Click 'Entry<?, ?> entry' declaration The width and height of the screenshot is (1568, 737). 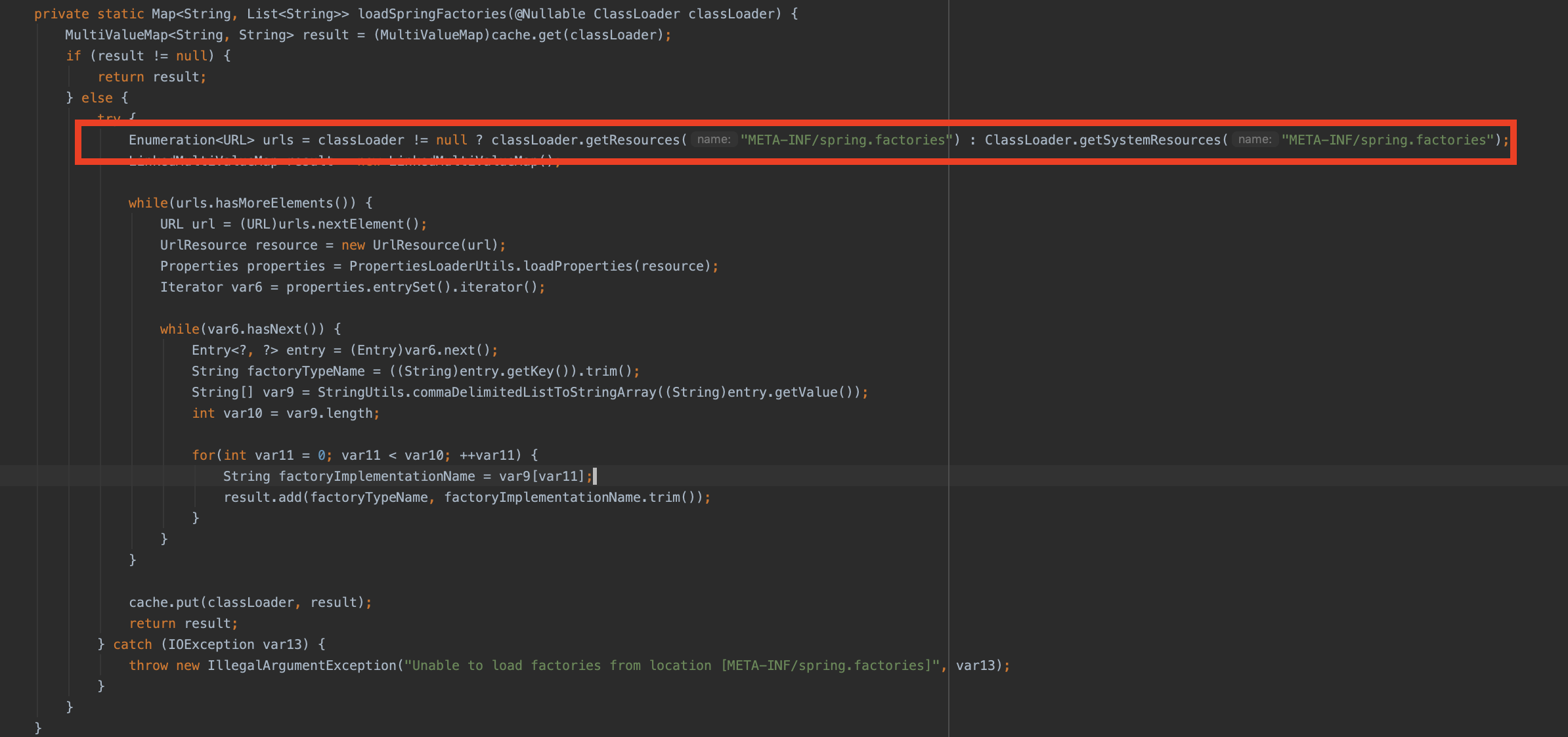(258, 350)
